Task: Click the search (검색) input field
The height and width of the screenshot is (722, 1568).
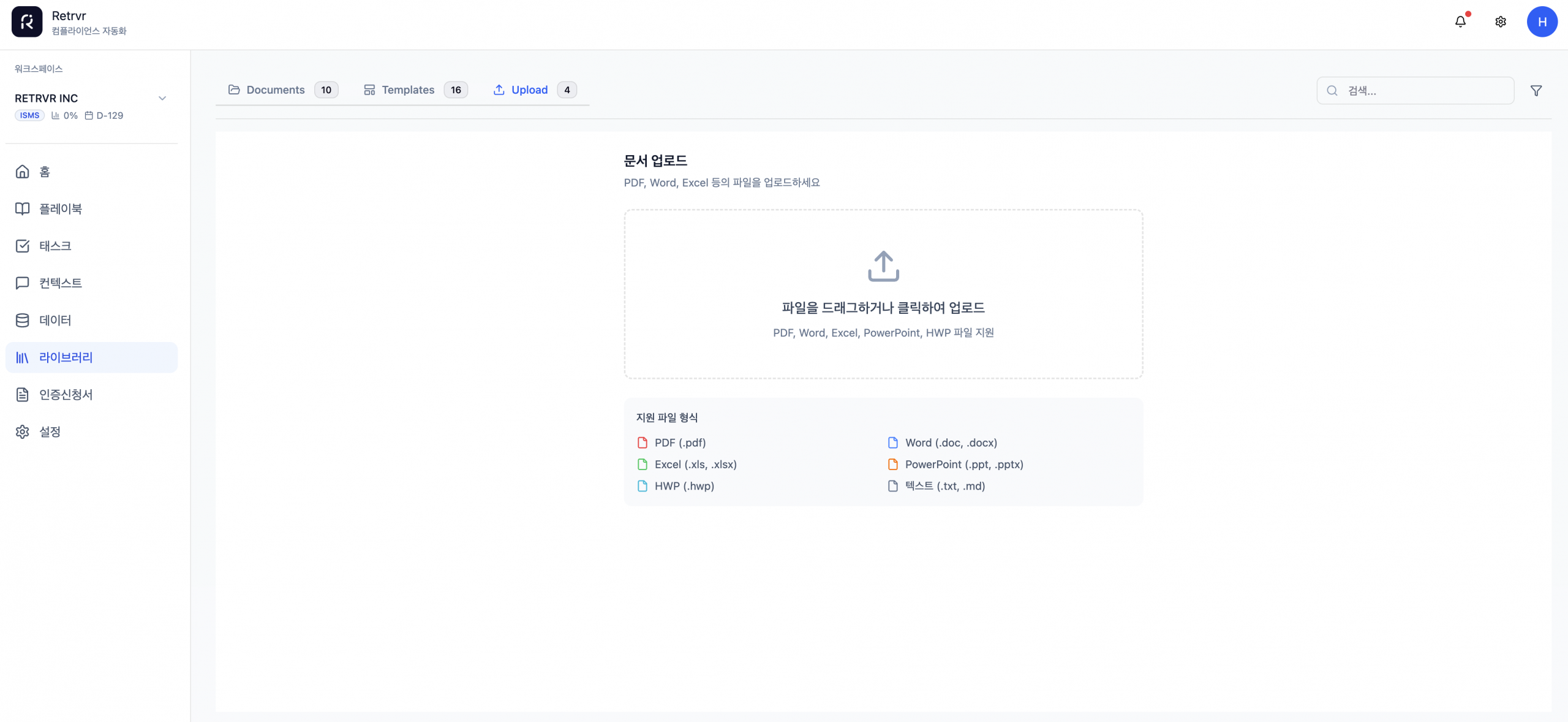Action: pyautogui.click(x=1421, y=91)
